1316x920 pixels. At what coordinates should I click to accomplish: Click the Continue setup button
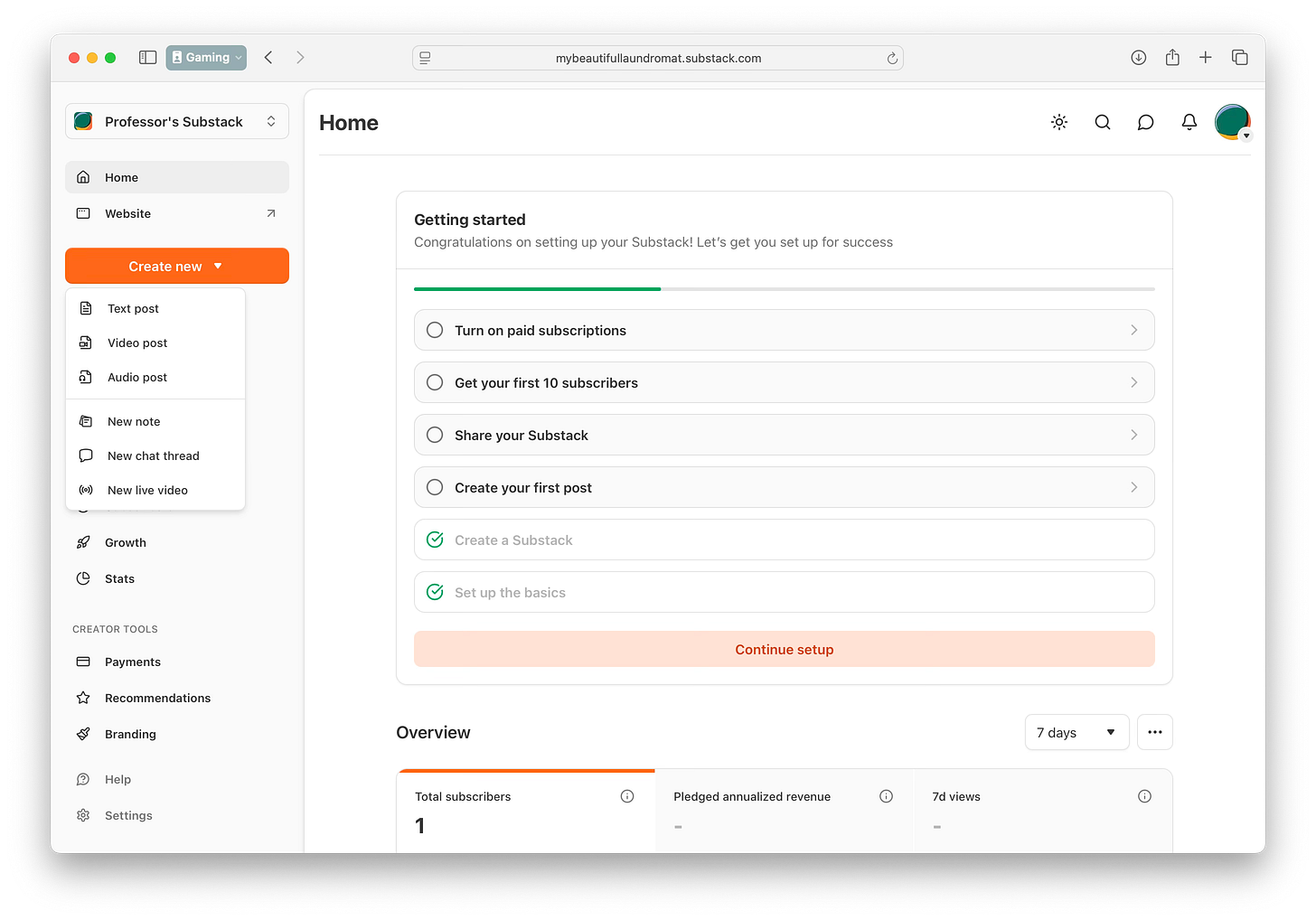tap(785, 649)
